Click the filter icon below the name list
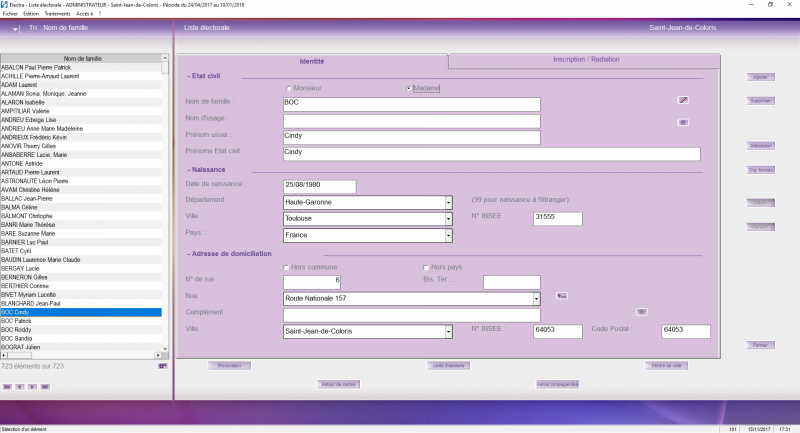Image resolution: width=800 pixels, height=433 pixels. tap(162, 367)
